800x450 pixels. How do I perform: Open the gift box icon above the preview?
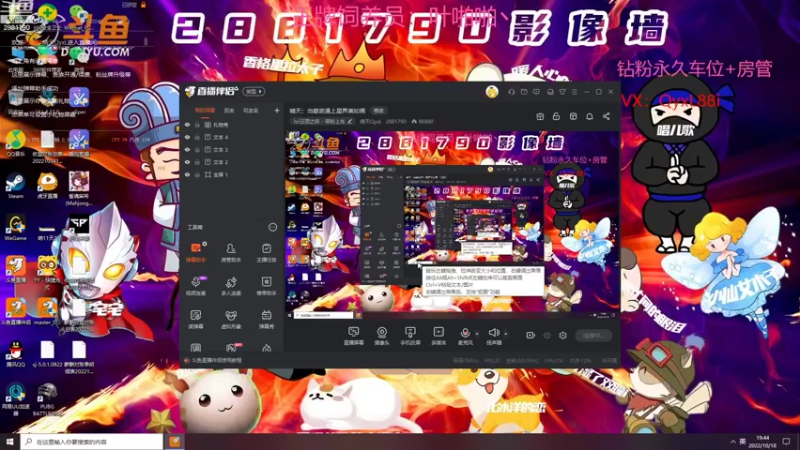540,116
